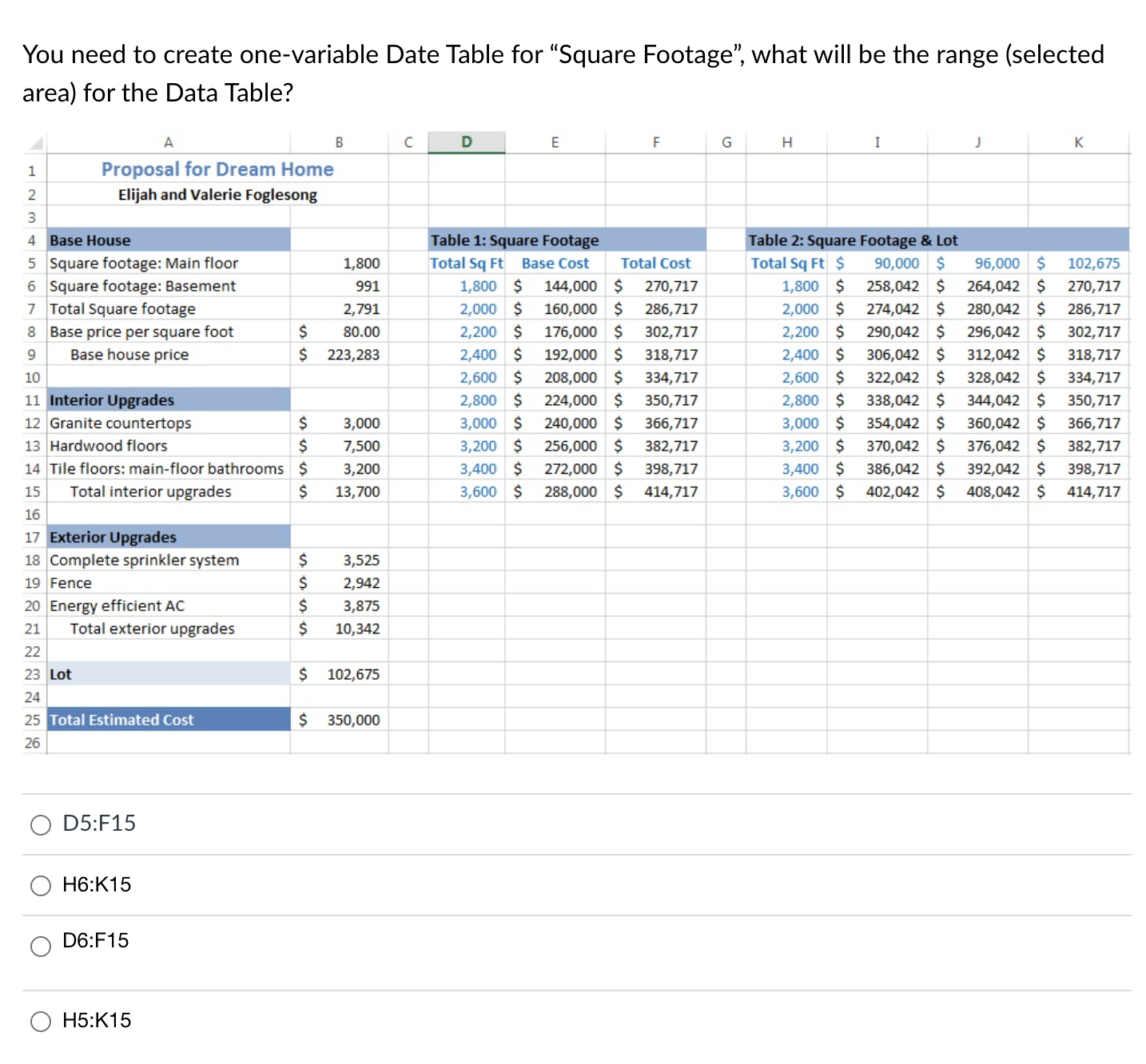Click the 'Hardwood floors' row label
Image resolution: width=1146 pixels, height=1064 pixels.
pos(109,445)
